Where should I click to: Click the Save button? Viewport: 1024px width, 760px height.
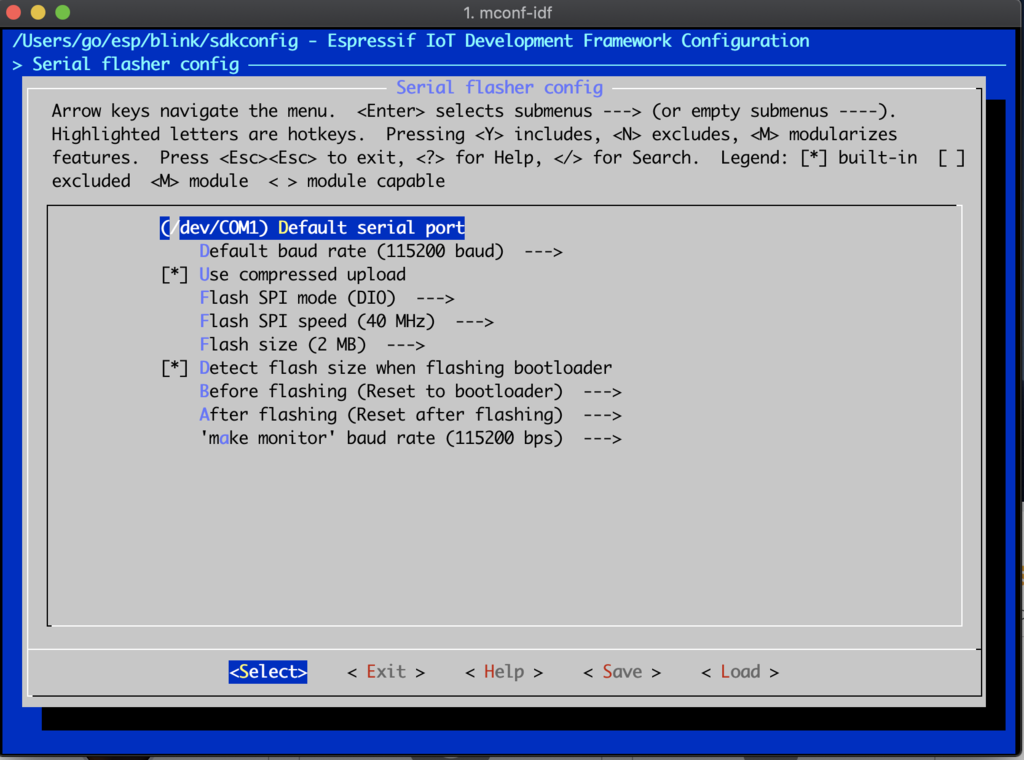[x=622, y=672]
